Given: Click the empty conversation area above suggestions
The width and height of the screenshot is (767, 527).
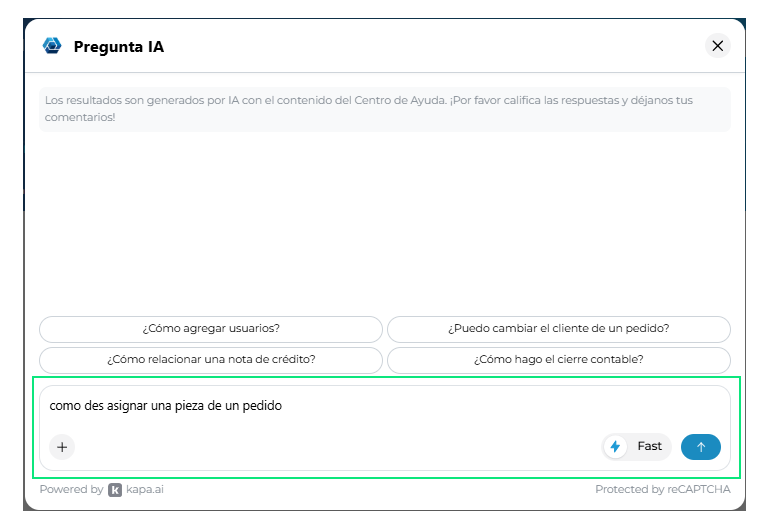Looking at the screenshot, I should tap(385, 223).
